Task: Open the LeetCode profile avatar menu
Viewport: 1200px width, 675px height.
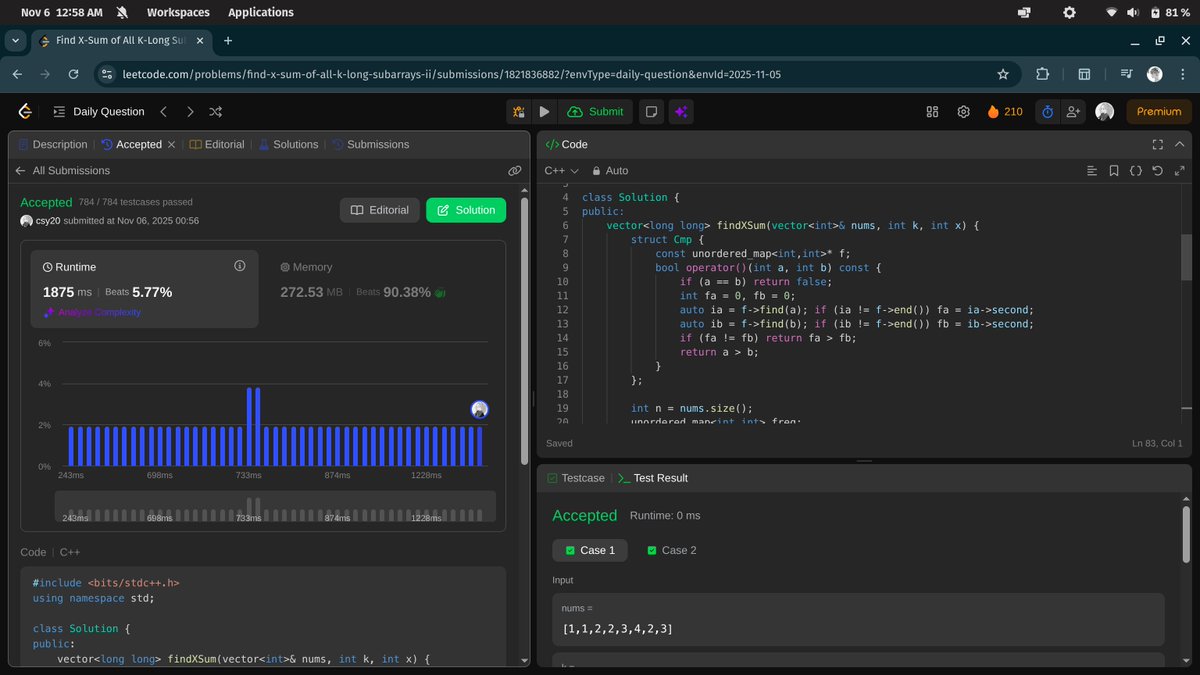Action: click(x=1104, y=112)
